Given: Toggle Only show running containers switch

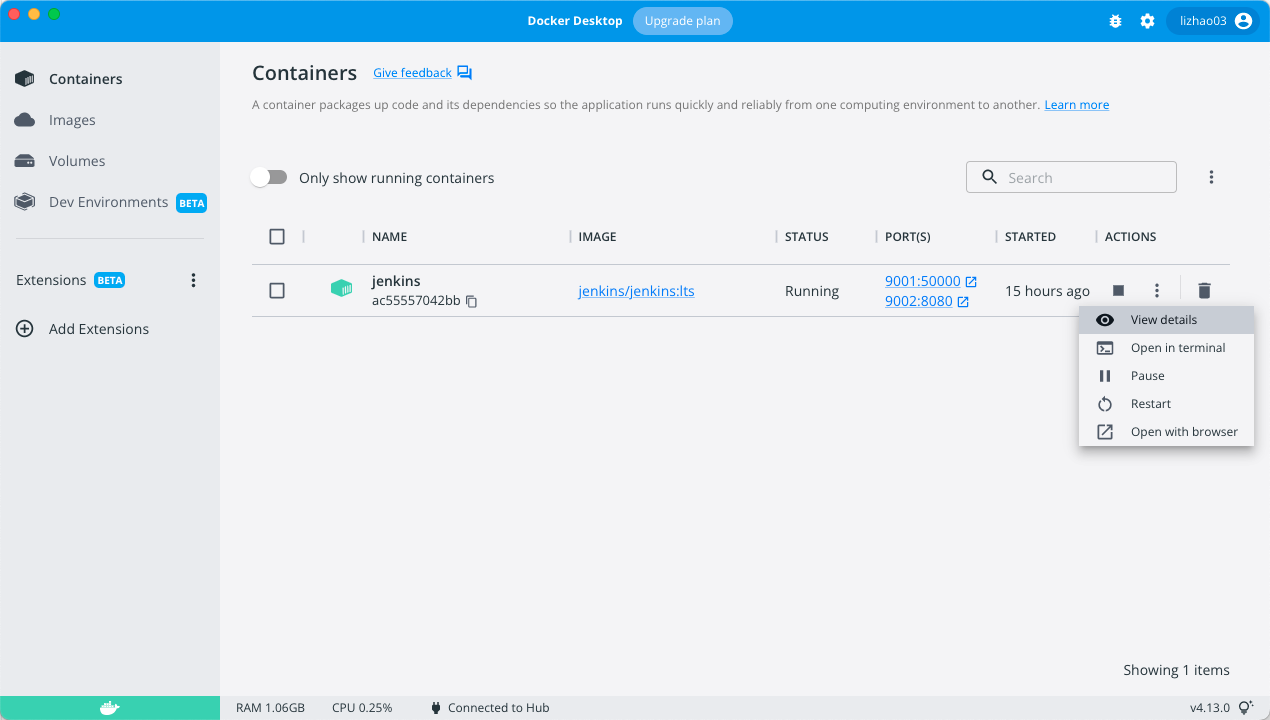Looking at the screenshot, I should pos(269,177).
